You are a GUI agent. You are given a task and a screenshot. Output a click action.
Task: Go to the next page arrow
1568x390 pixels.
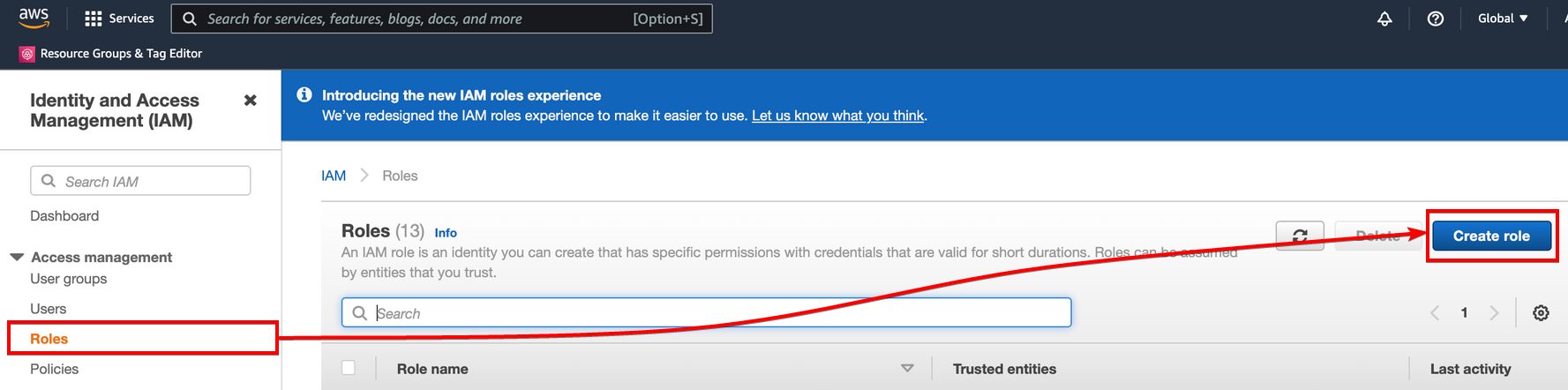tap(1494, 313)
